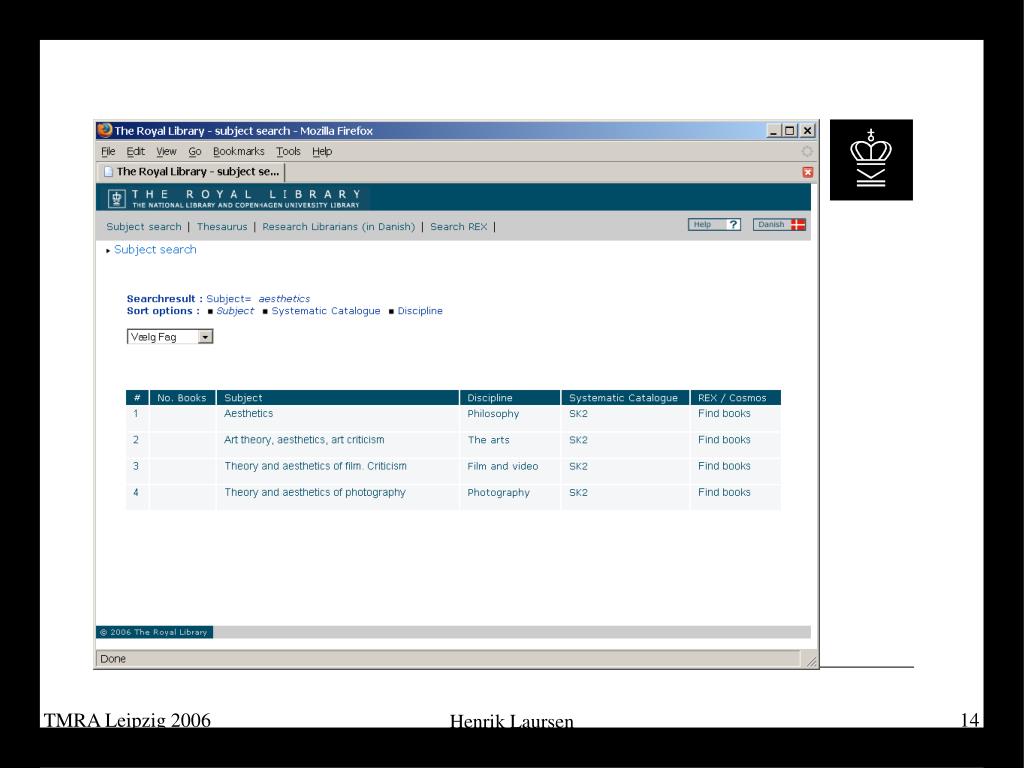This screenshot has height=768, width=1024.
Task: Click the Philosophy discipline link
Action: pos(493,414)
